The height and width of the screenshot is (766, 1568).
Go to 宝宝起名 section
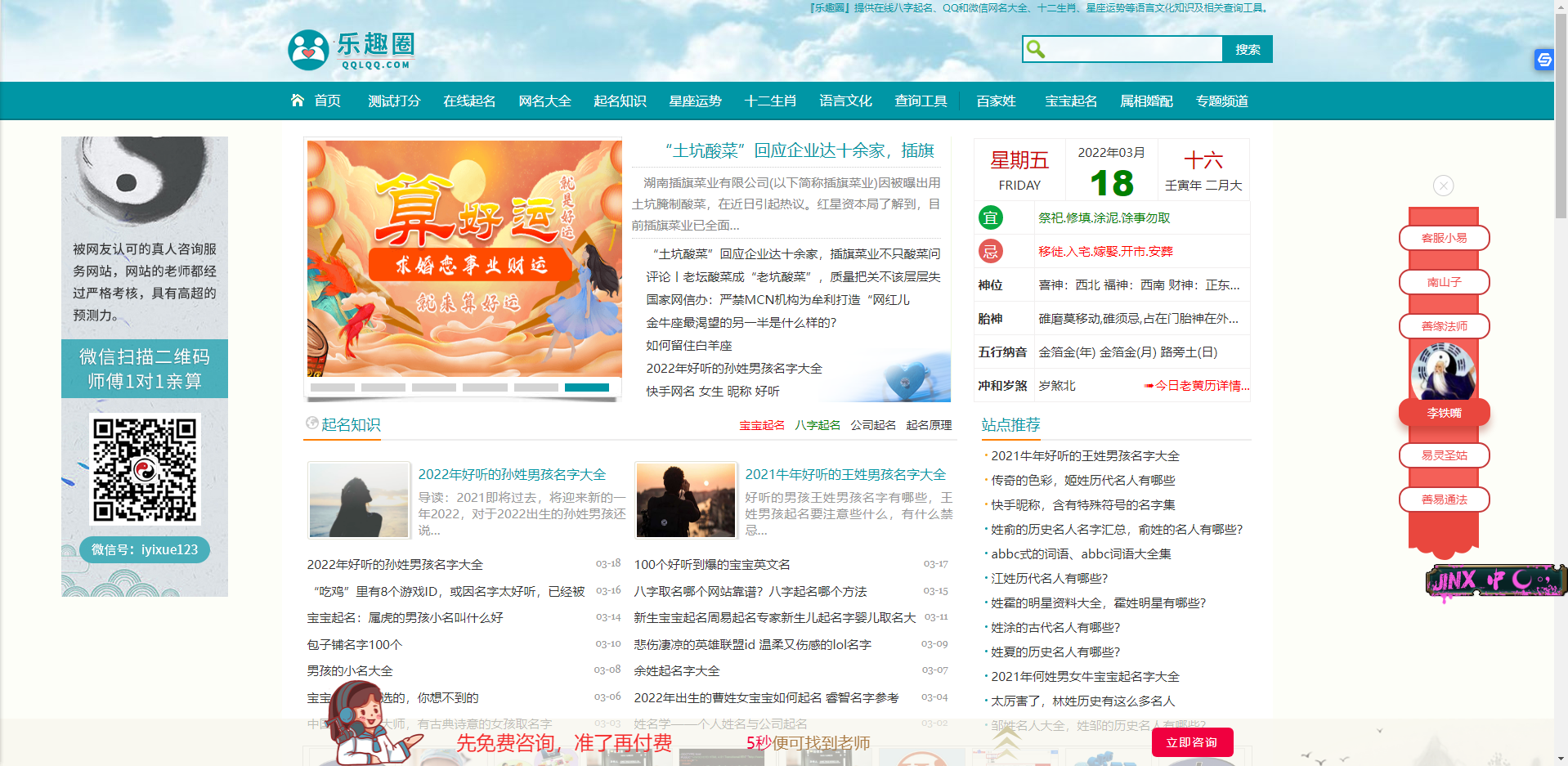coord(1071,101)
